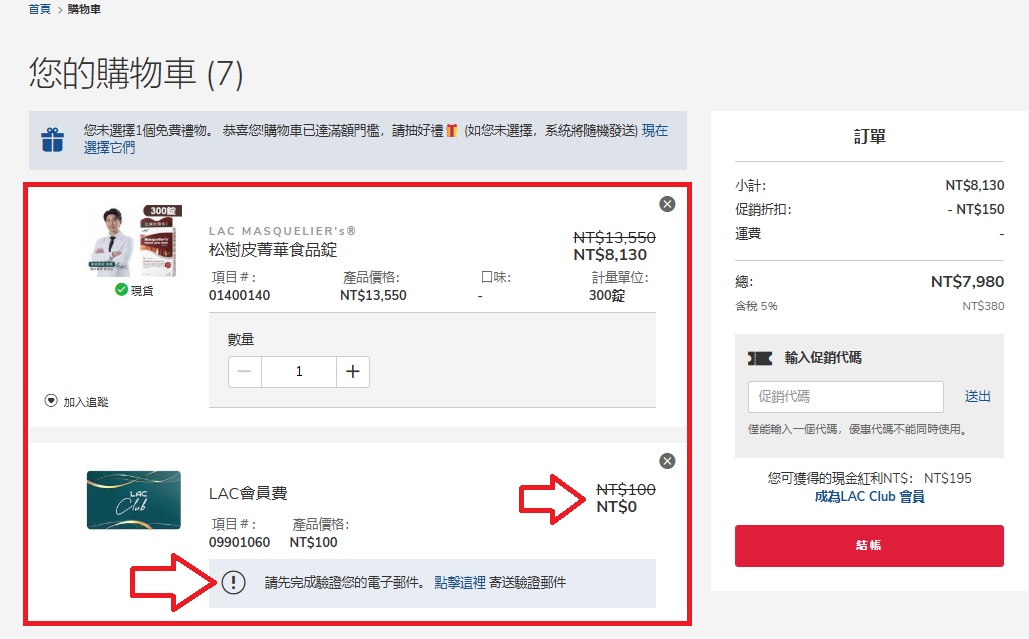
Task: Click the gift box icon in banner
Action: pyautogui.click(x=52, y=140)
